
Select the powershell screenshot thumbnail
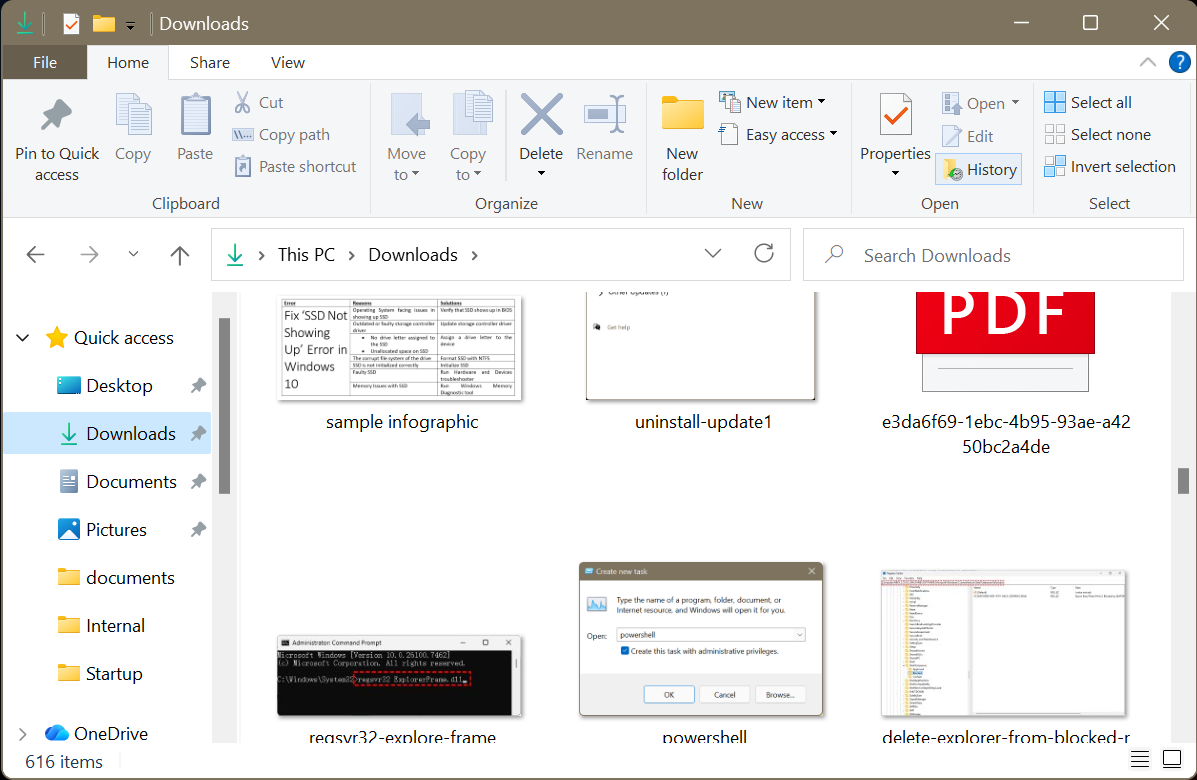point(701,639)
